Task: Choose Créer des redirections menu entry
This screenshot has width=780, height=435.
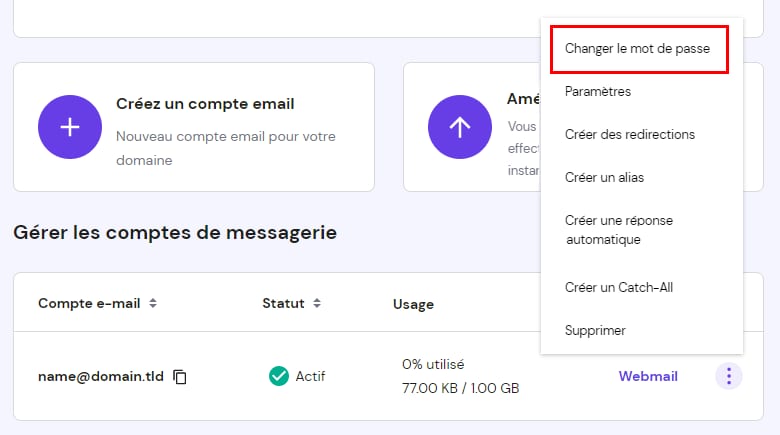Action: click(629, 134)
